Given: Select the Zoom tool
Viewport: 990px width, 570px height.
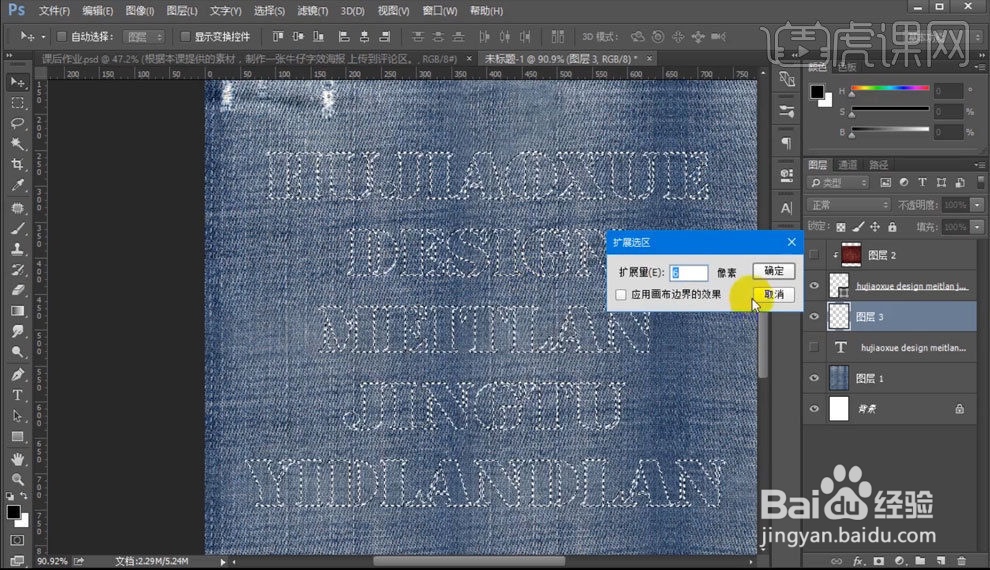Looking at the screenshot, I should coord(18,479).
